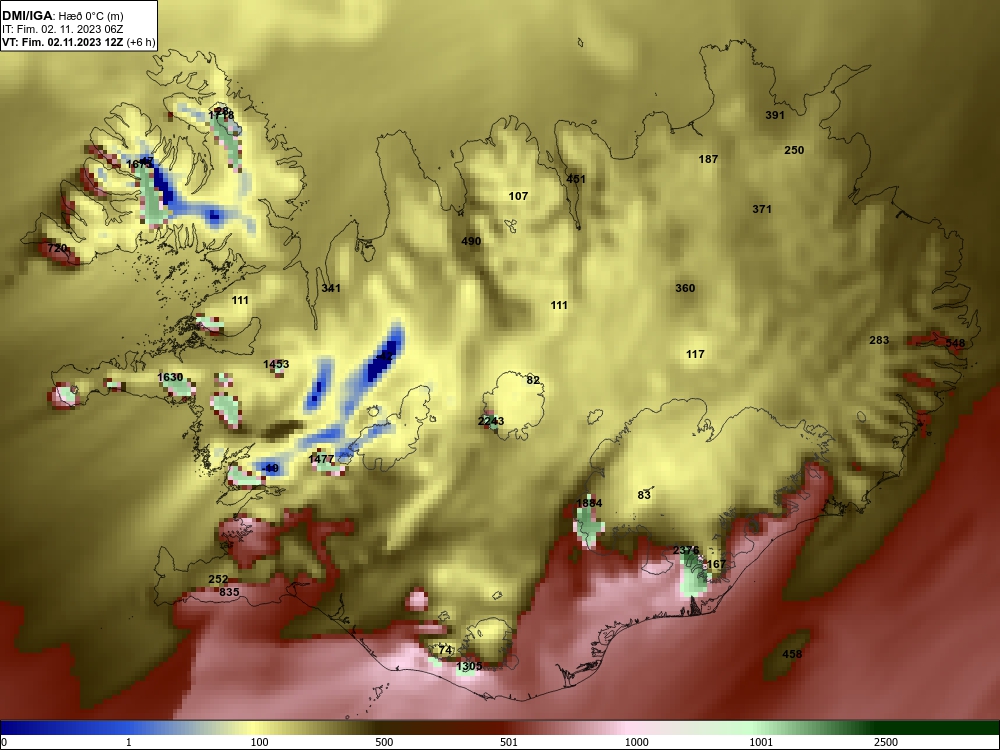
Task: Click the 835 value on the map
Action: (229, 592)
